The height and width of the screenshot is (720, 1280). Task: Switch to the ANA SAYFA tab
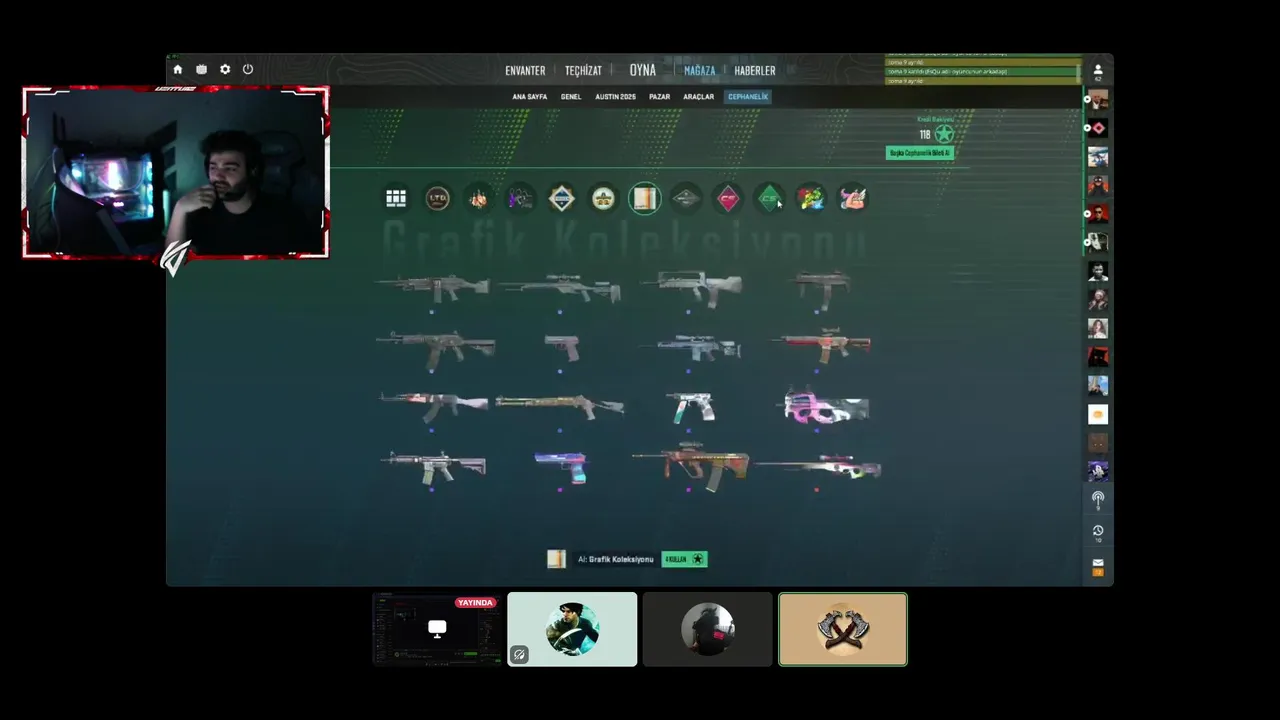point(530,97)
